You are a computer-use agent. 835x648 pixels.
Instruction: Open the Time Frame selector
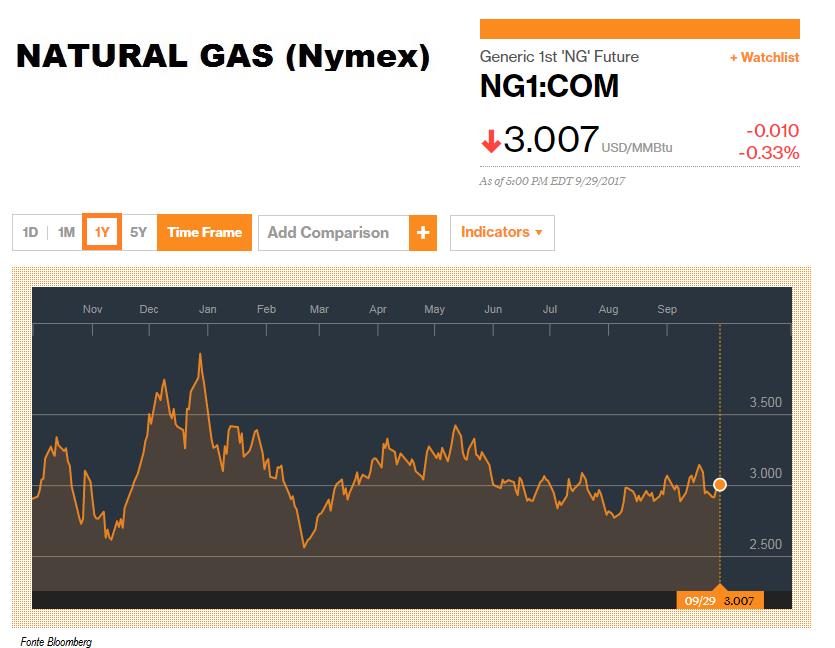pos(204,232)
